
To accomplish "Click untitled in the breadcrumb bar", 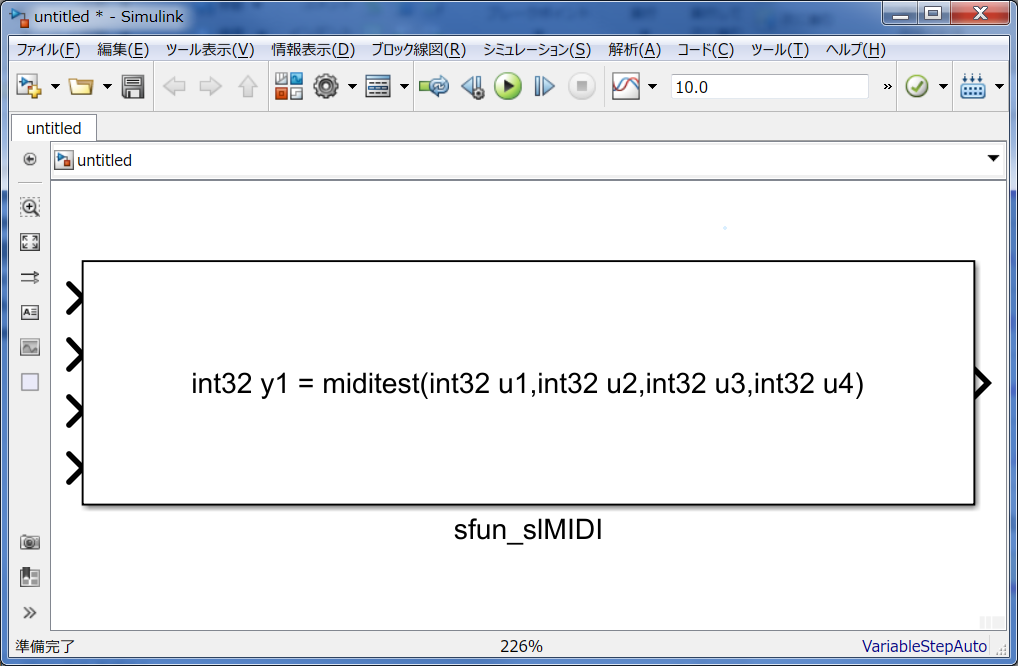I will coord(104,160).
